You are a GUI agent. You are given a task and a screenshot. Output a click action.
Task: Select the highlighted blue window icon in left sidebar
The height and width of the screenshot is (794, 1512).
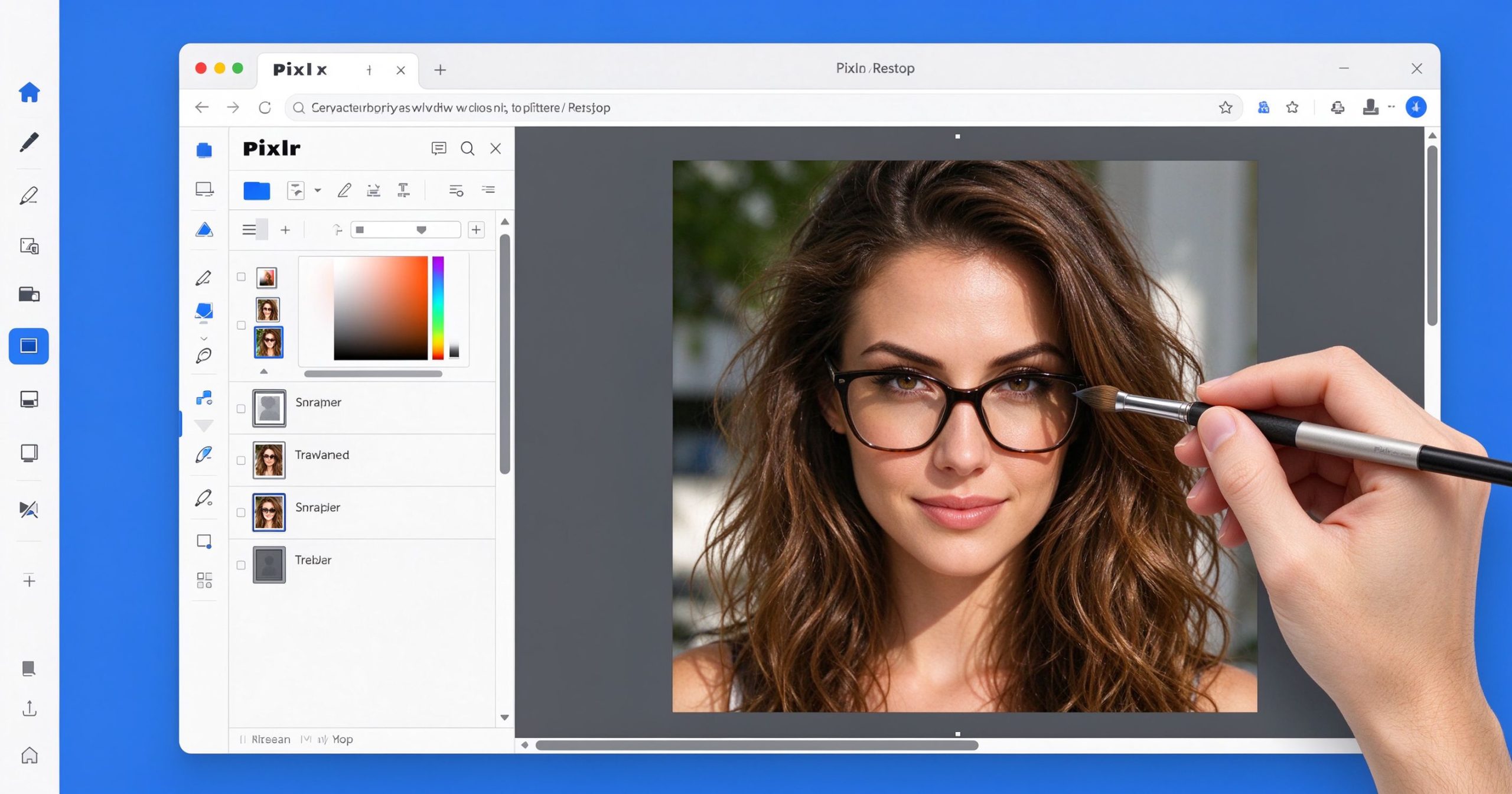29,346
